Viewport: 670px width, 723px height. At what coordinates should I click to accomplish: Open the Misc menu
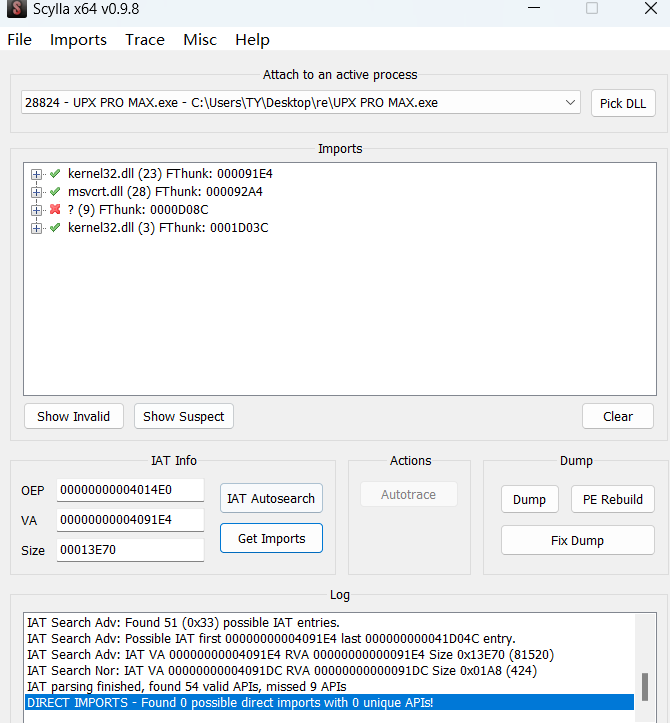(200, 40)
